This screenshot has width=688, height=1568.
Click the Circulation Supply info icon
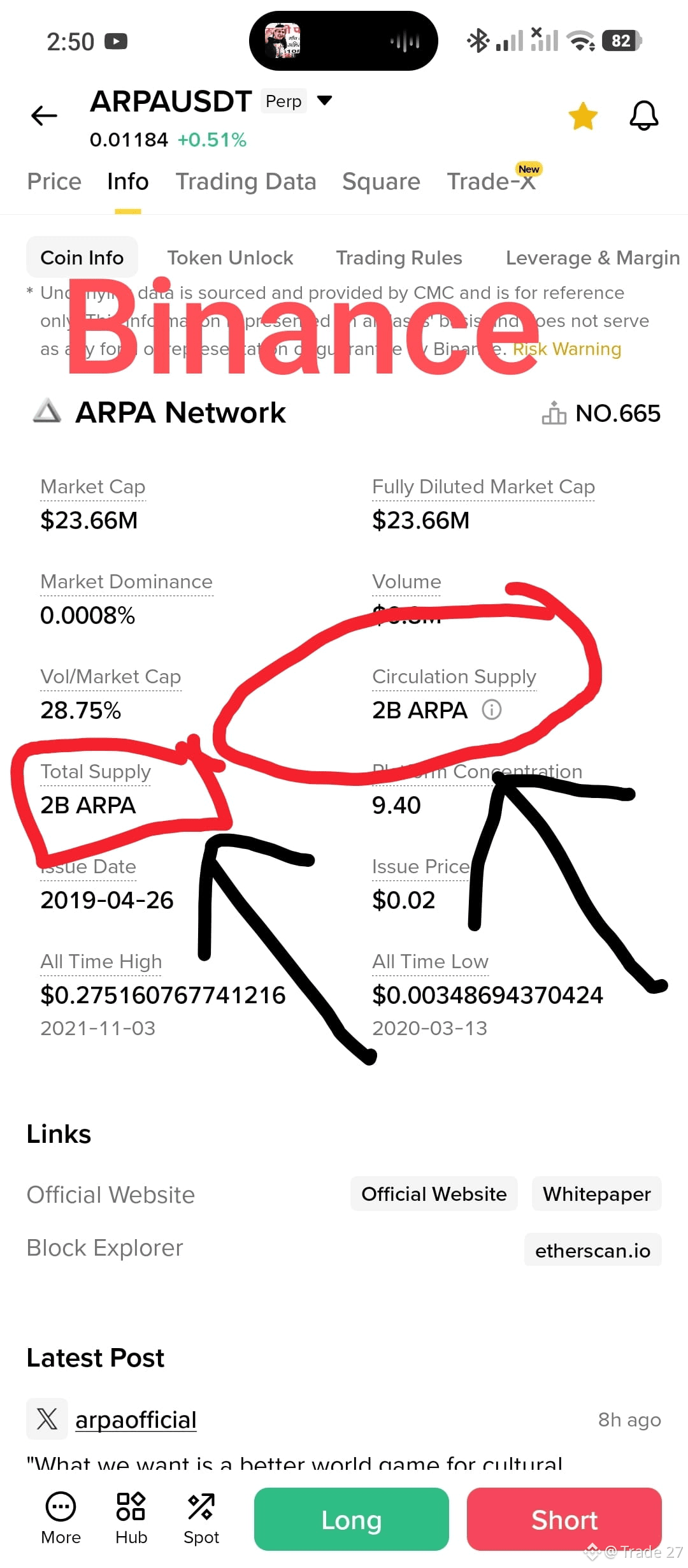491,709
